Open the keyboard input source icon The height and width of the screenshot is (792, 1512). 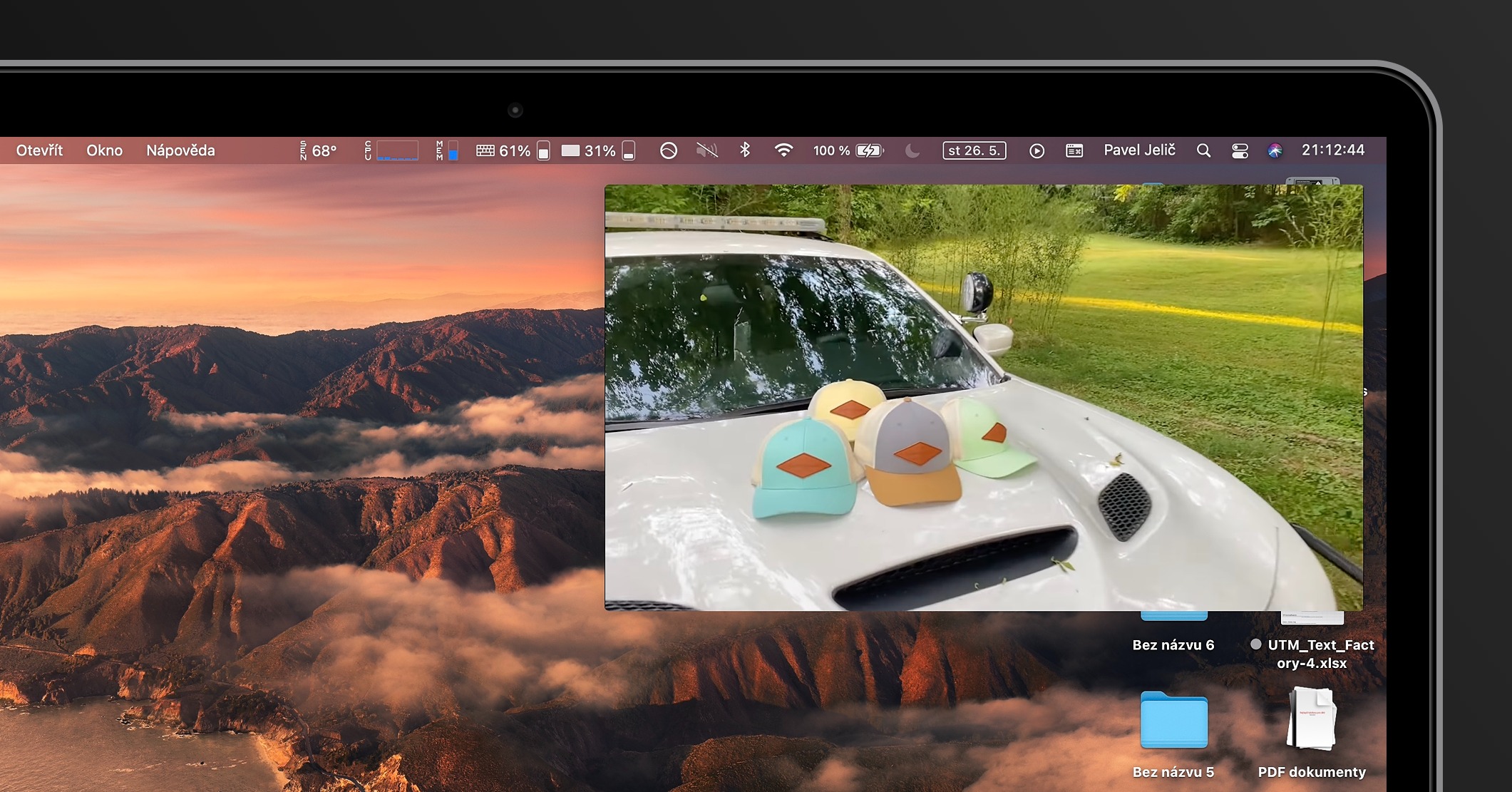1074,150
